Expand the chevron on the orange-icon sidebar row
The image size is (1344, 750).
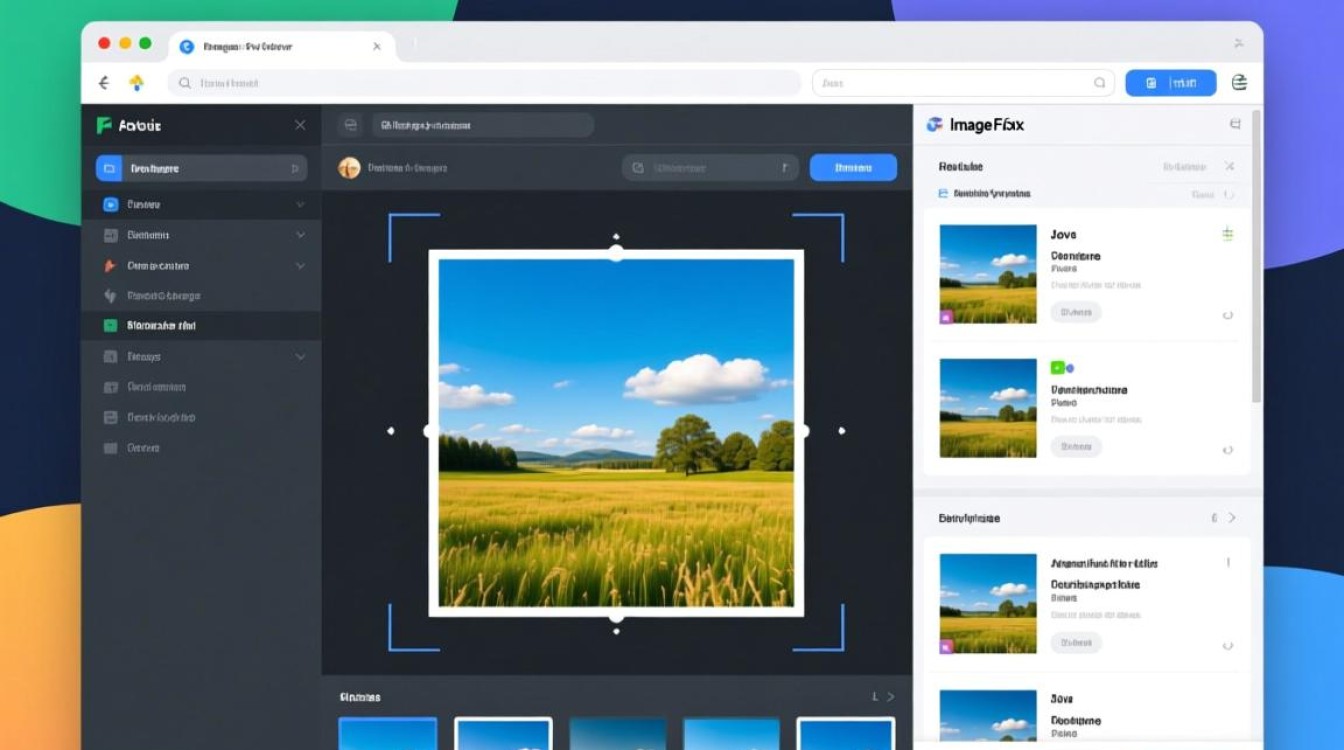[300, 266]
